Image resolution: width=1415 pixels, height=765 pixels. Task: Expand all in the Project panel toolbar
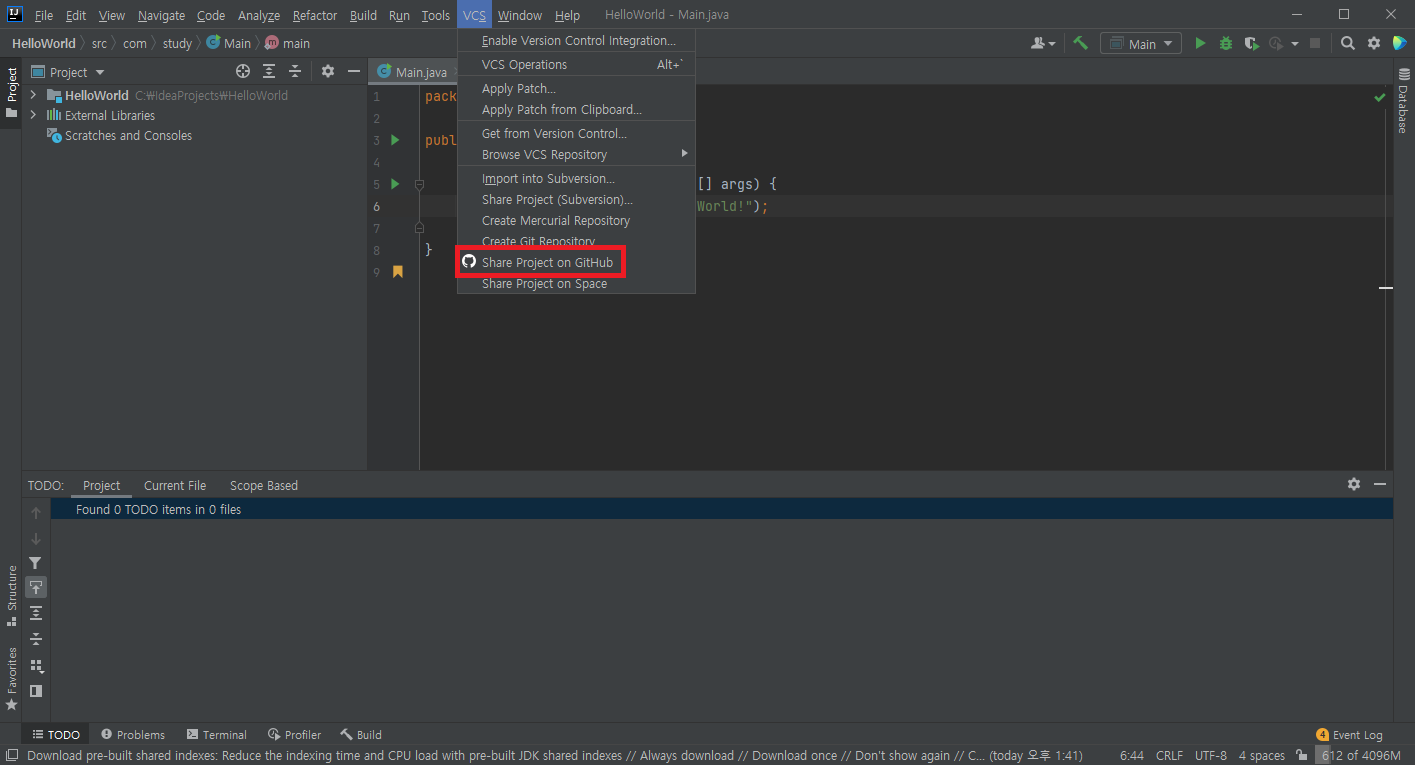269,71
